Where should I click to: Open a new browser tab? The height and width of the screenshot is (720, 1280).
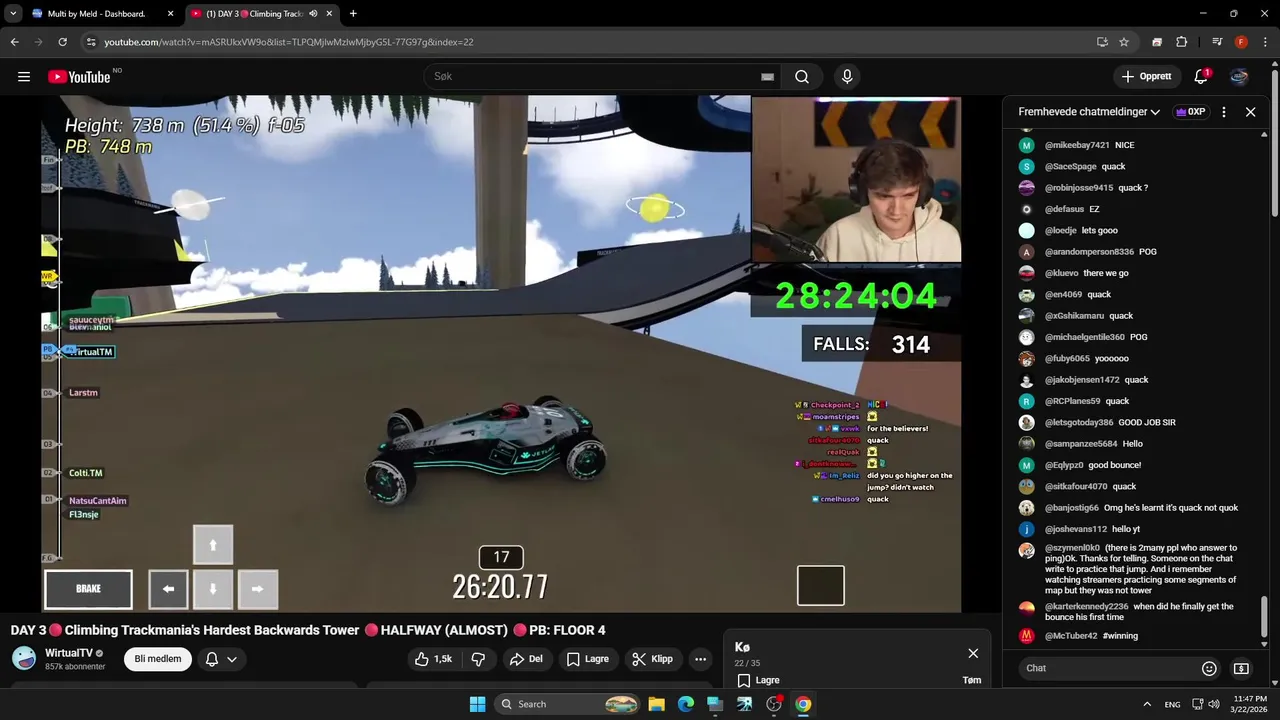pyautogui.click(x=353, y=14)
